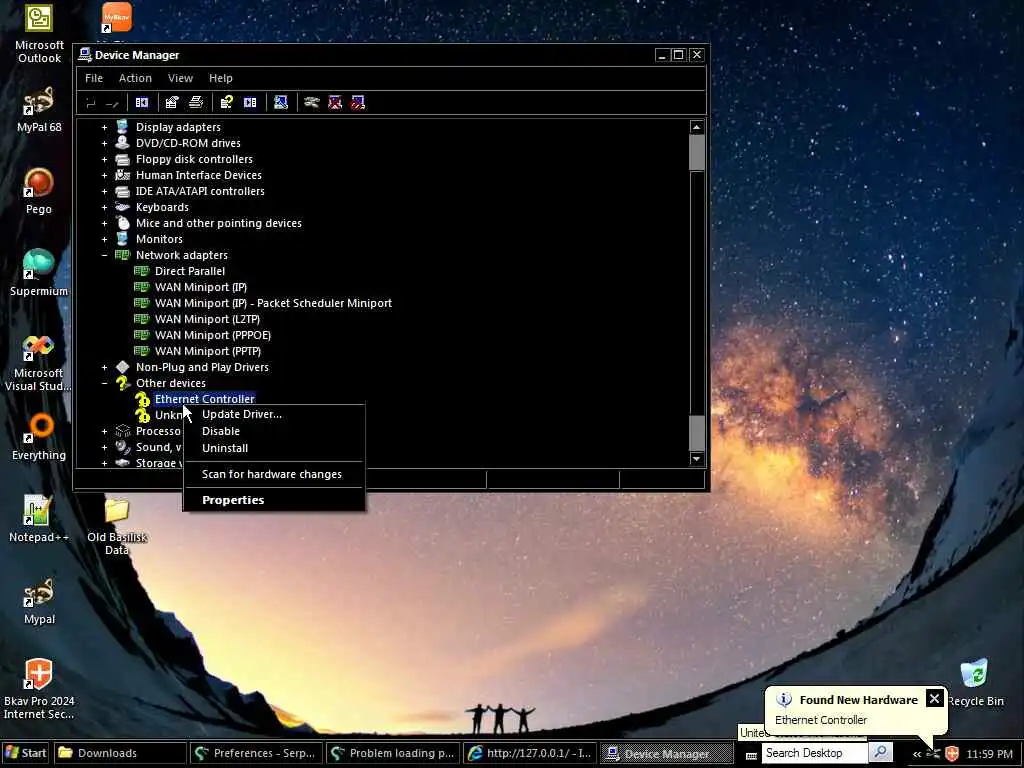Expand the Human Interface Devices node
Screen dimensions: 1024x768
pyautogui.click(x=104, y=175)
